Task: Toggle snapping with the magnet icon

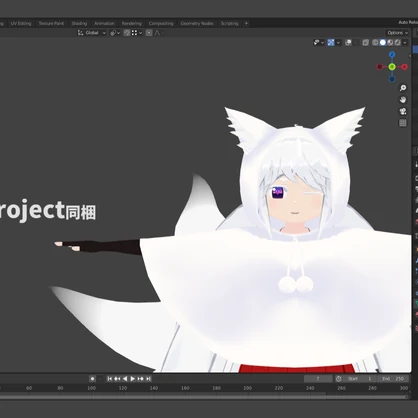Action: [127, 33]
